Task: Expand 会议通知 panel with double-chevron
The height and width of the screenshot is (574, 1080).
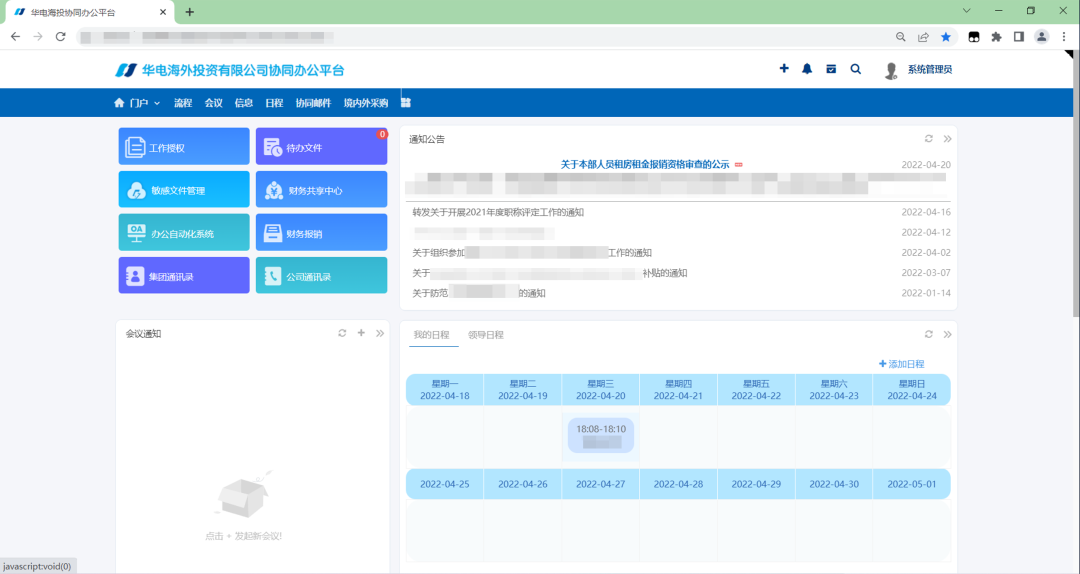Action: click(x=380, y=333)
